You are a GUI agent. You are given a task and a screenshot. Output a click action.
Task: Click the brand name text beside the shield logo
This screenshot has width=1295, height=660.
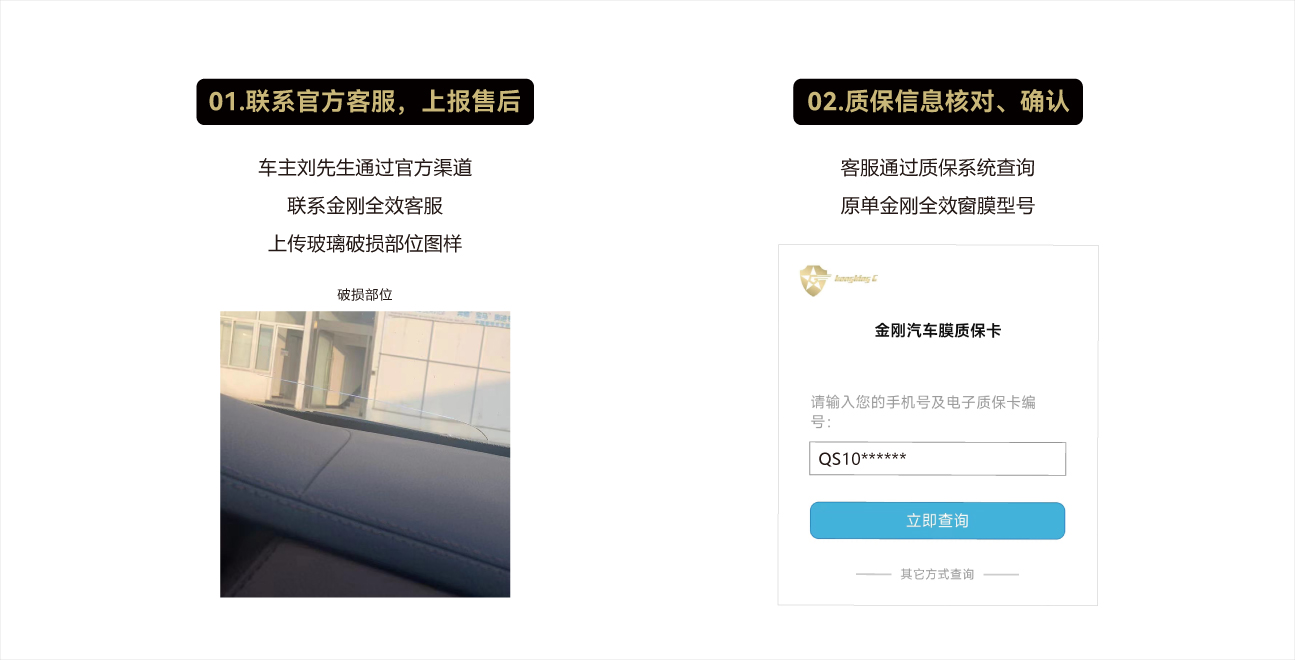click(856, 279)
